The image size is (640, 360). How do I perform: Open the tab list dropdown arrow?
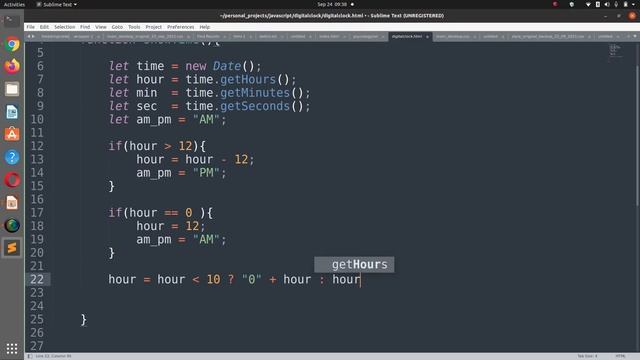pos(635,36)
